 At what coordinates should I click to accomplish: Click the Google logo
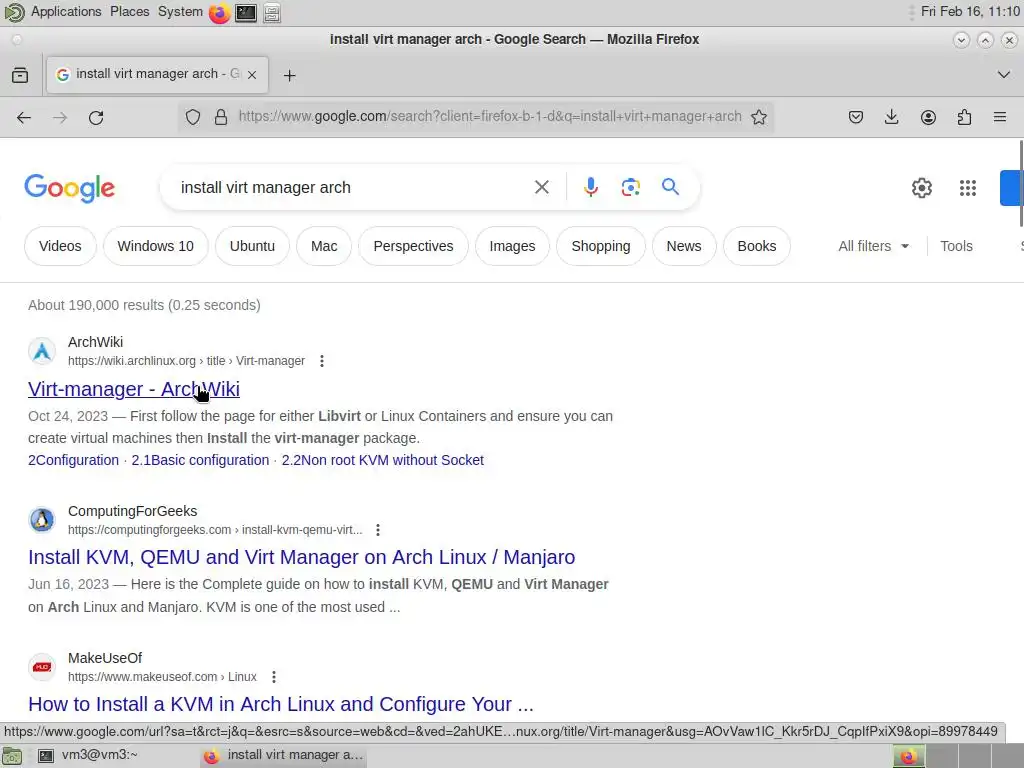(70, 188)
